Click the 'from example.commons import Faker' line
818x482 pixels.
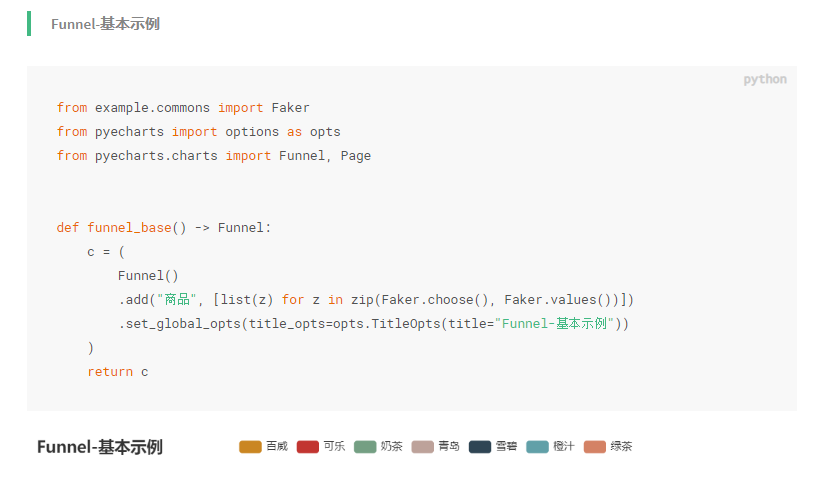click(x=183, y=108)
